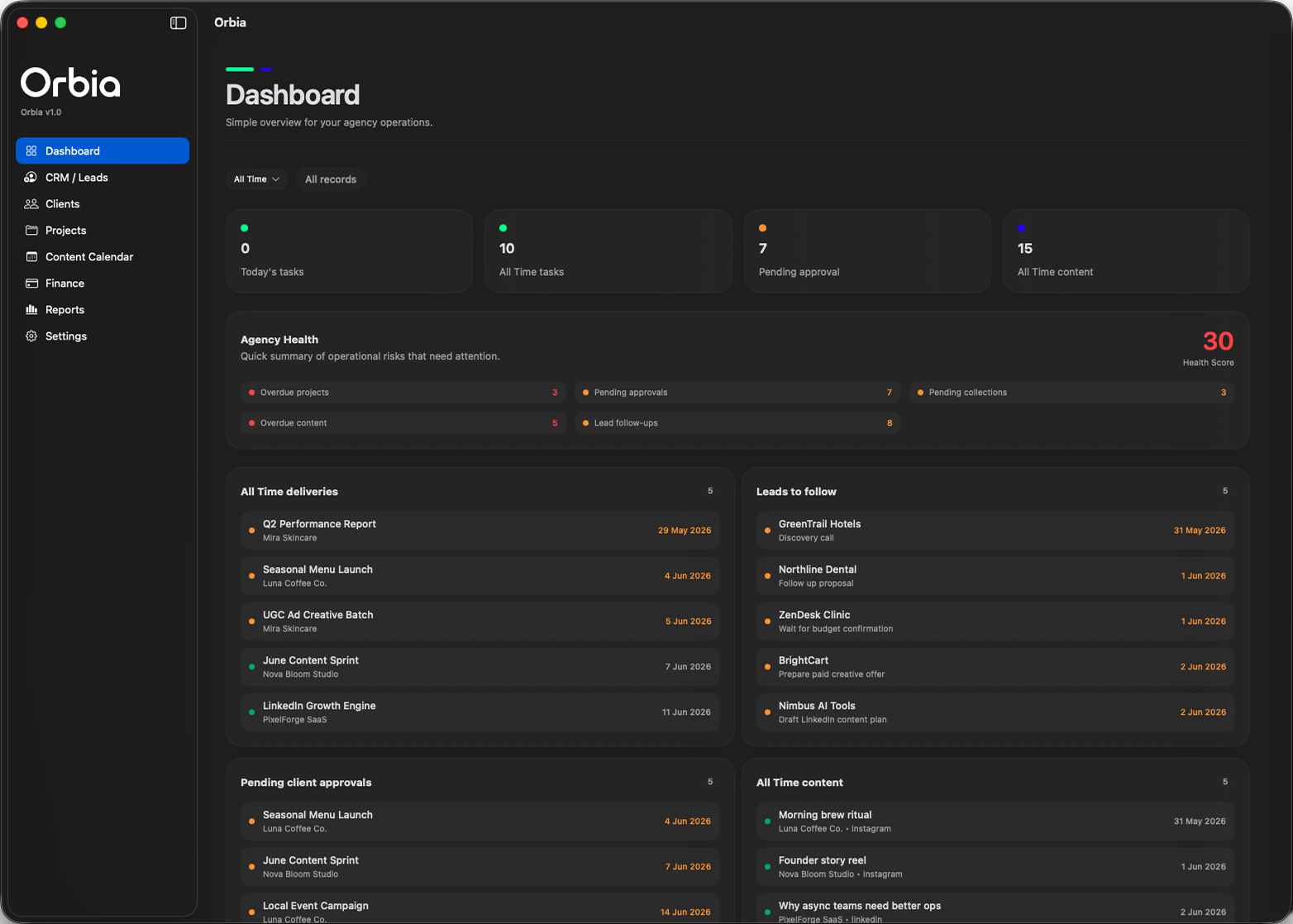1293x924 pixels.
Task: Click the Health Score value 30
Action: pos(1218,341)
